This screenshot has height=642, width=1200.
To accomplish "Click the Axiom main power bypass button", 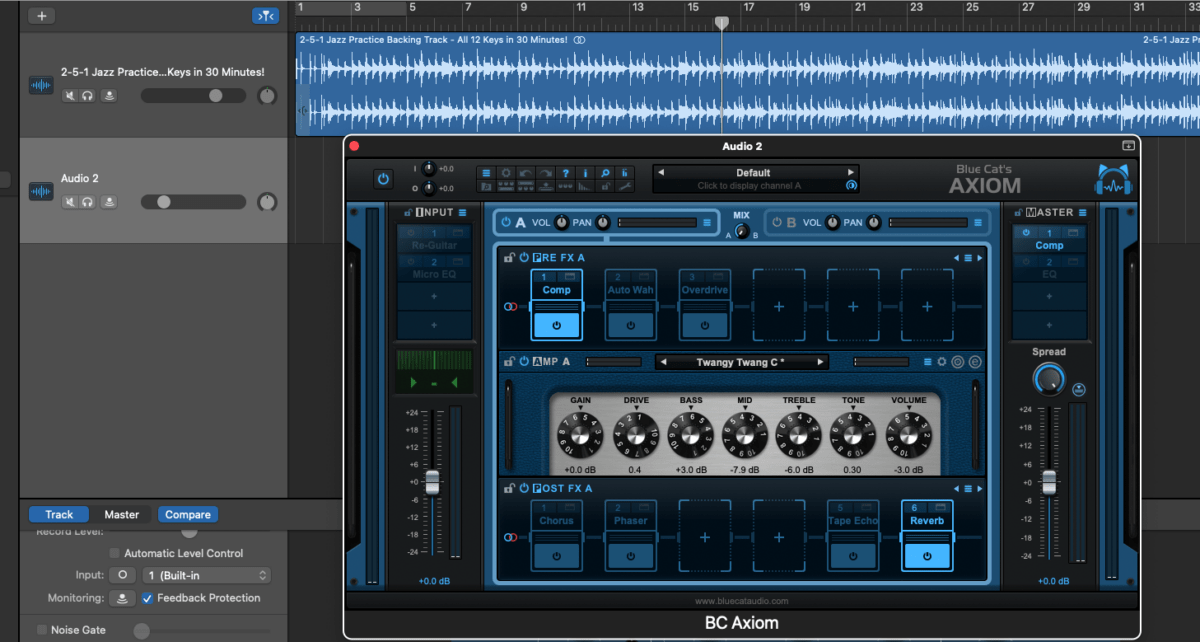I will (x=383, y=179).
